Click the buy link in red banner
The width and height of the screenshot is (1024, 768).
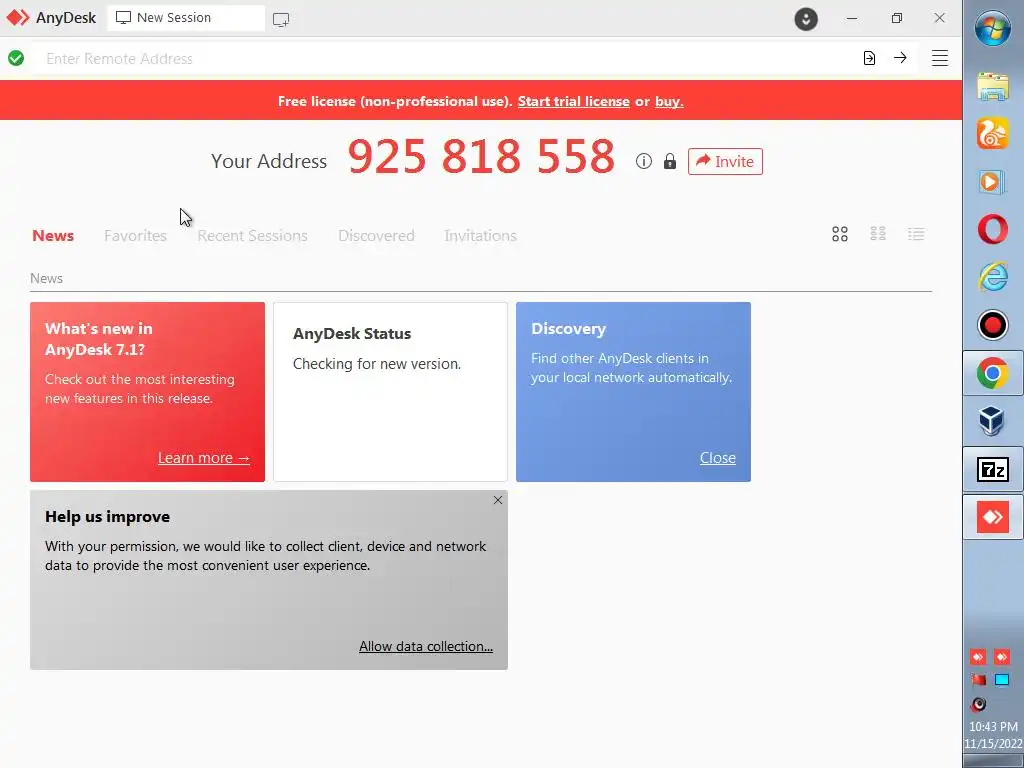(x=669, y=101)
